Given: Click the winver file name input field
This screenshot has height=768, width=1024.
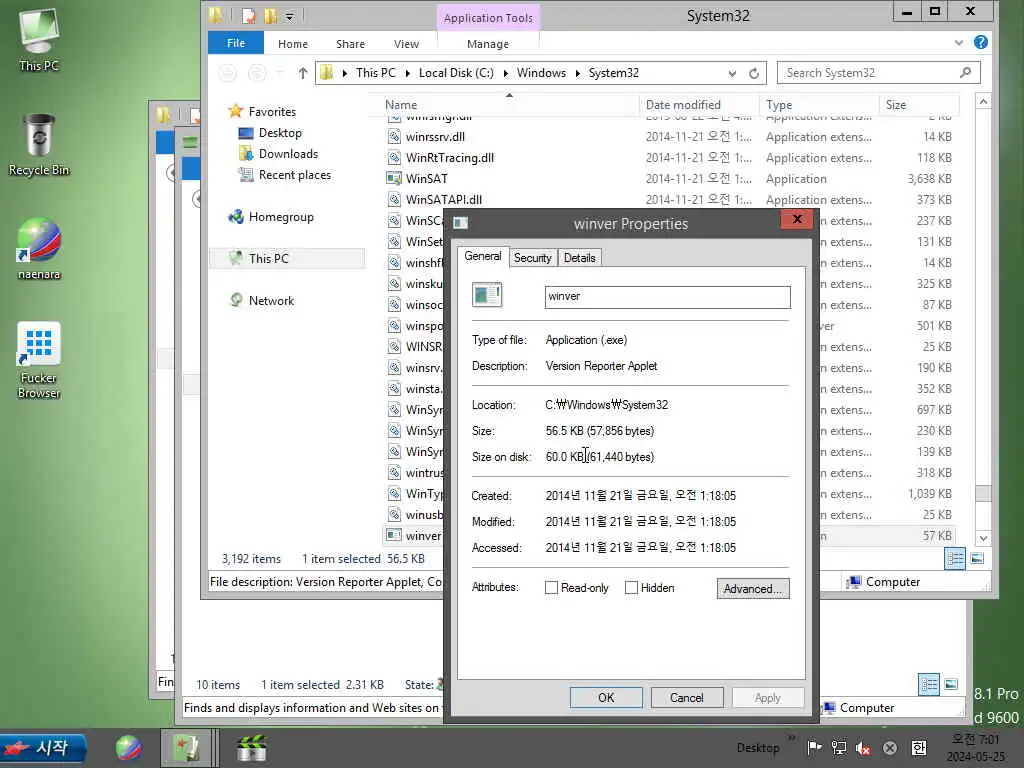Looking at the screenshot, I should 667,297.
